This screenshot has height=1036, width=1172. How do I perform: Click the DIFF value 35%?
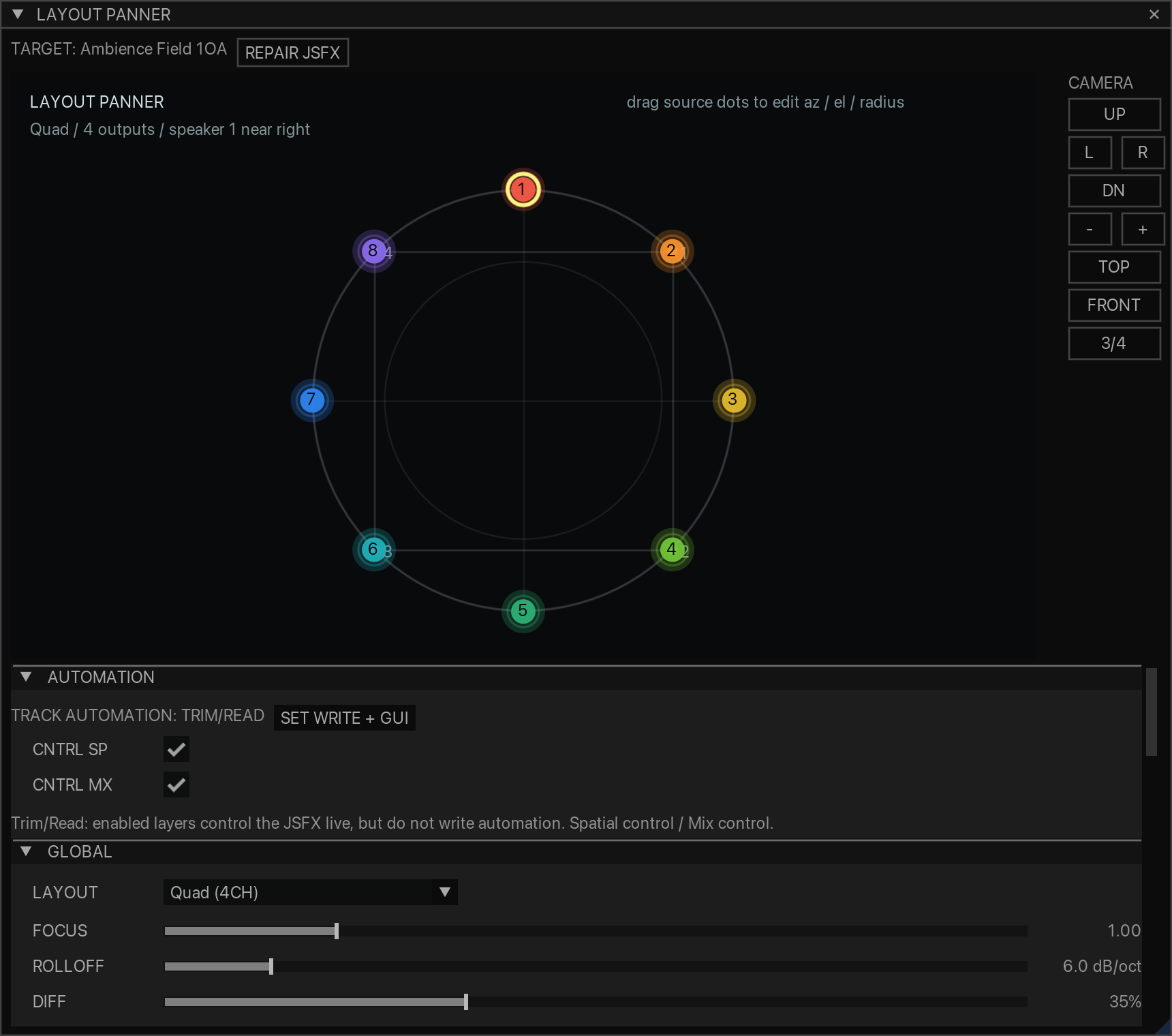(x=1125, y=1001)
